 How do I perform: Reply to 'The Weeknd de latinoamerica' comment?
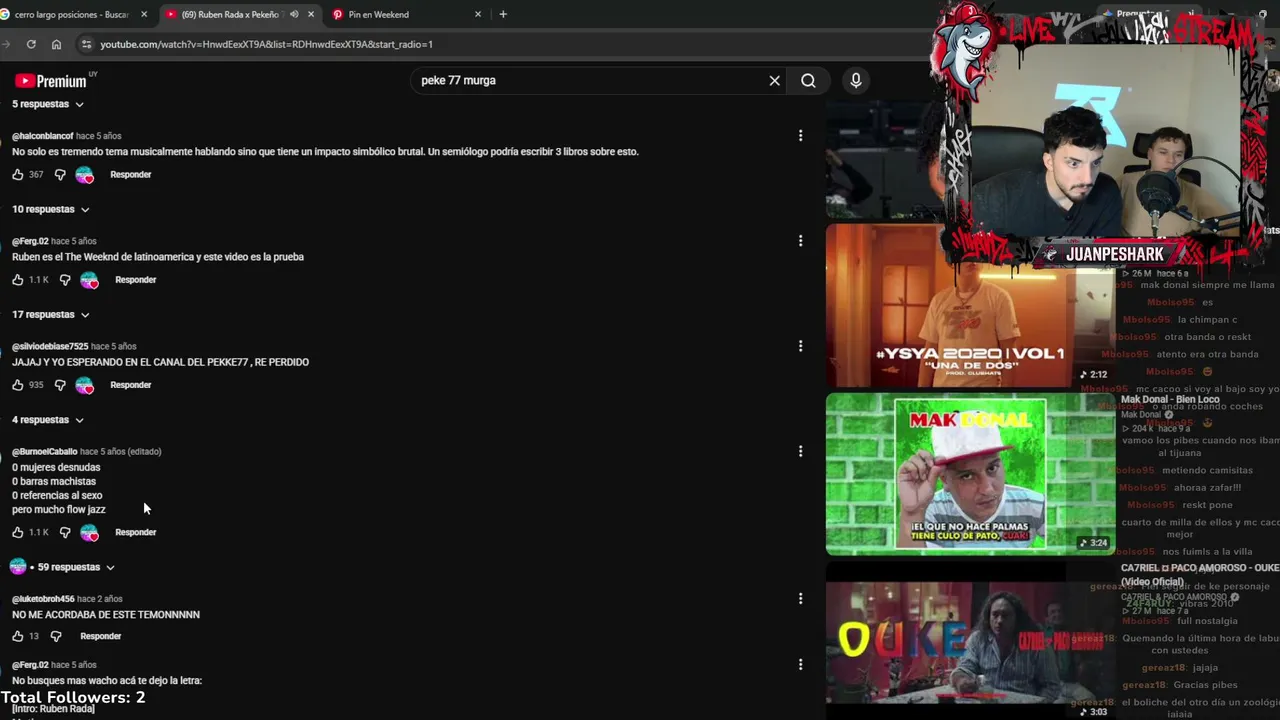click(x=136, y=280)
